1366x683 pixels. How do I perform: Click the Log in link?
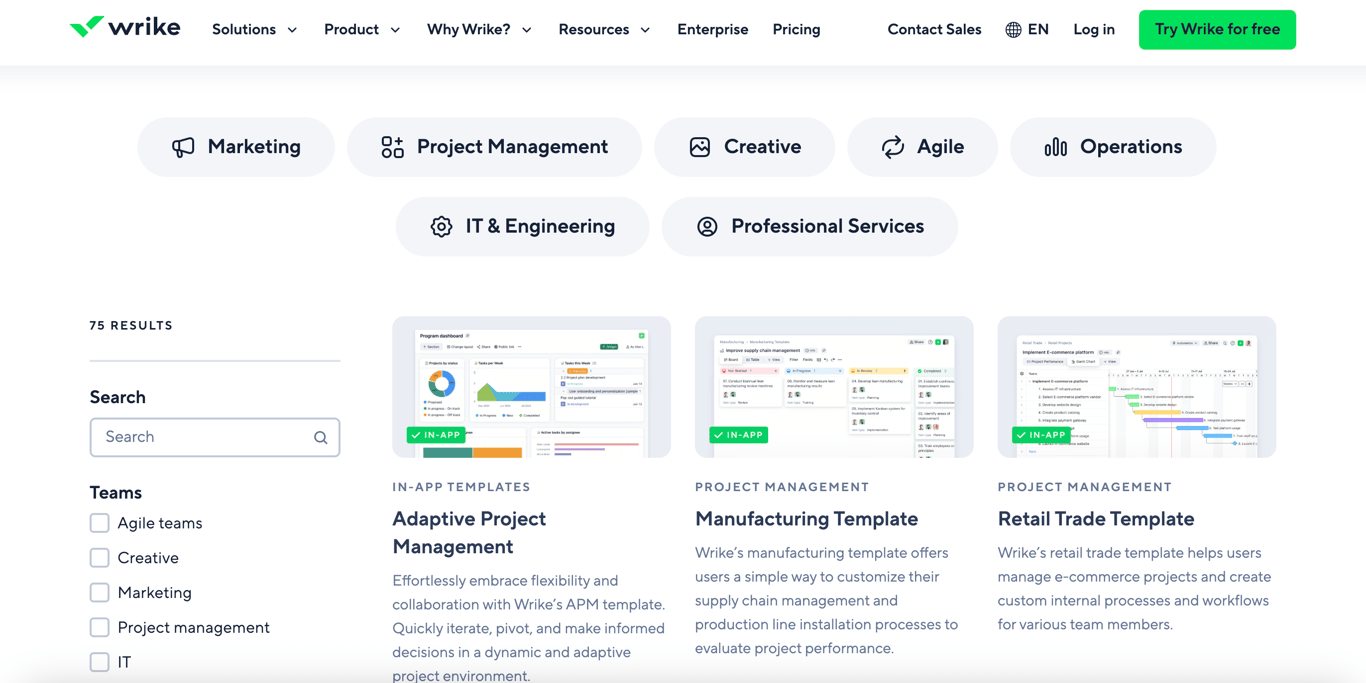[1093, 30]
